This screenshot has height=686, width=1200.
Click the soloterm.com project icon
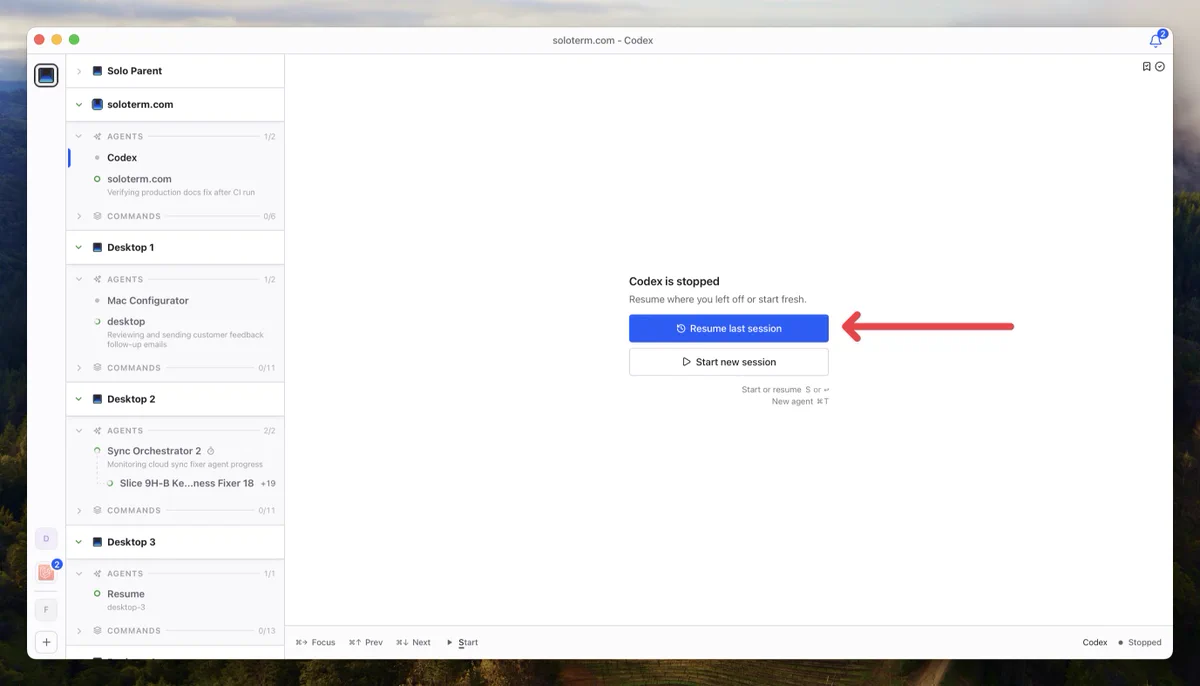tap(97, 104)
